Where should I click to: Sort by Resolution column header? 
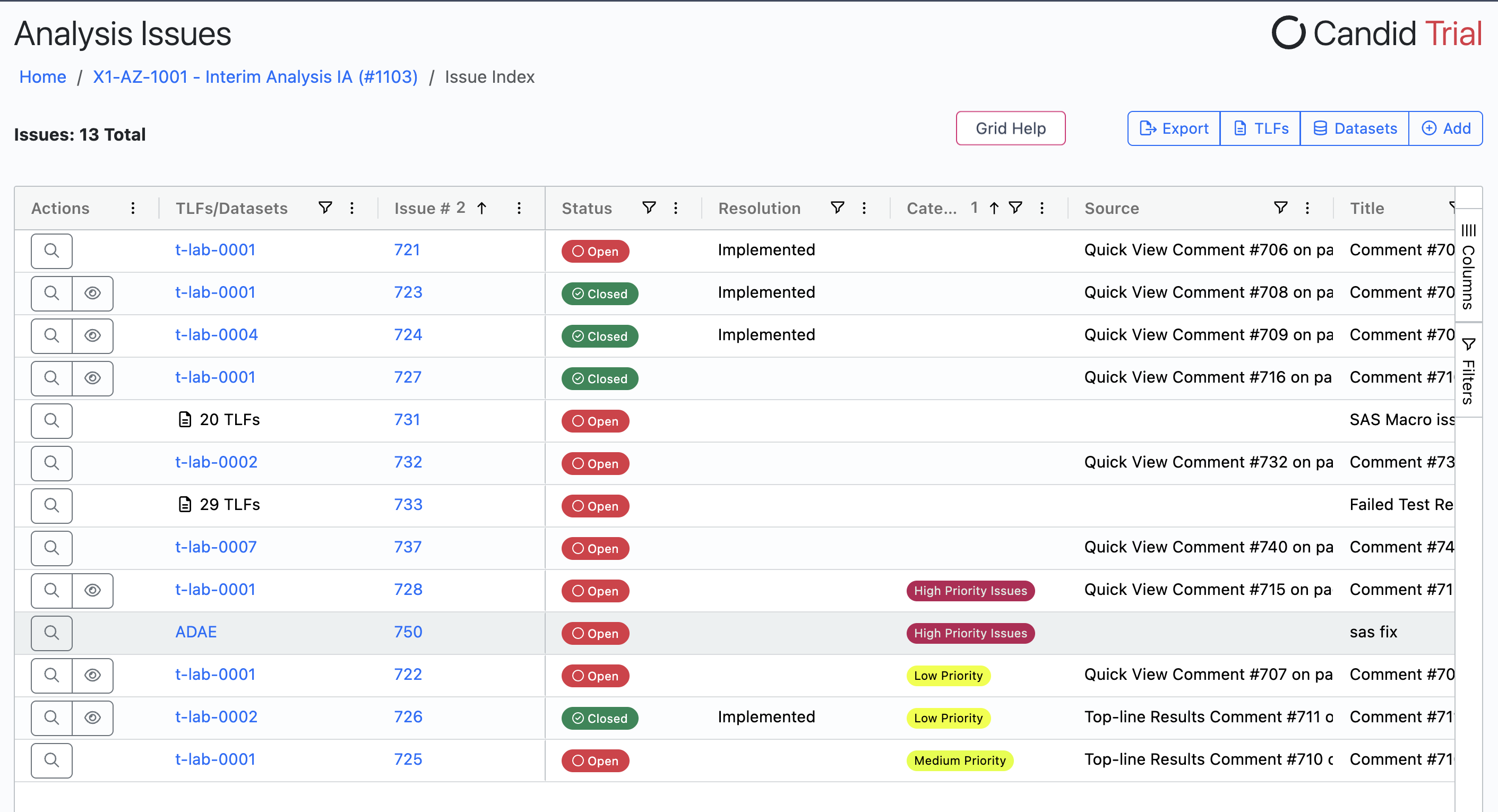point(760,208)
